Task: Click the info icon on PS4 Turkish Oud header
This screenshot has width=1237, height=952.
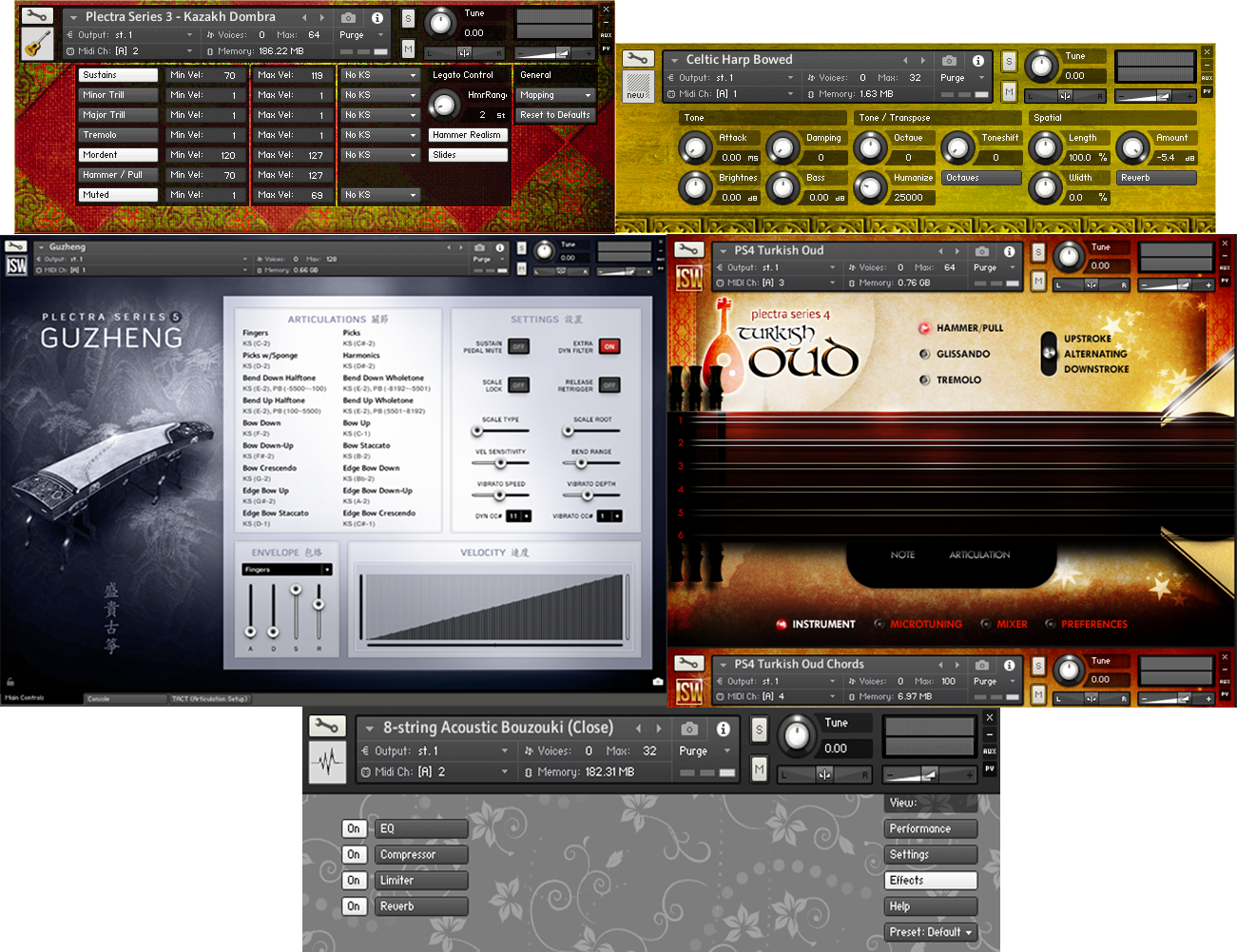Action: [x=1010, y=250]
